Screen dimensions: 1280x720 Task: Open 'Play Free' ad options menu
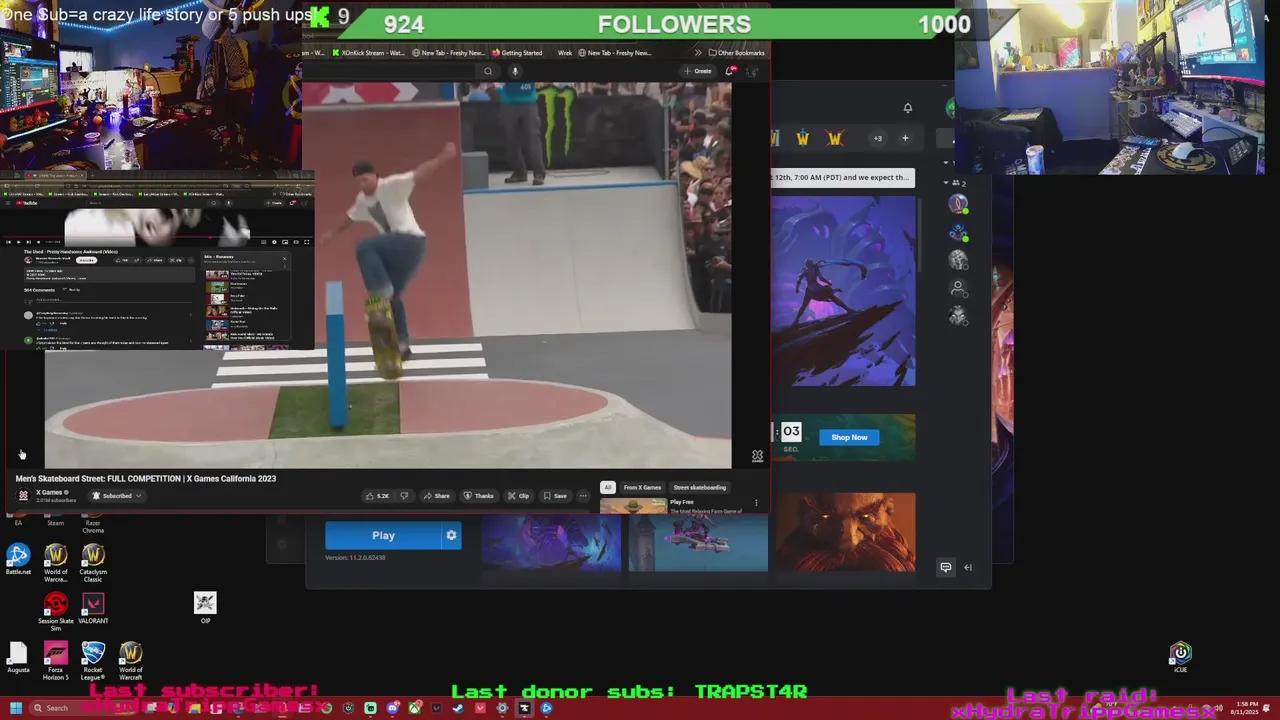point(756,503)
